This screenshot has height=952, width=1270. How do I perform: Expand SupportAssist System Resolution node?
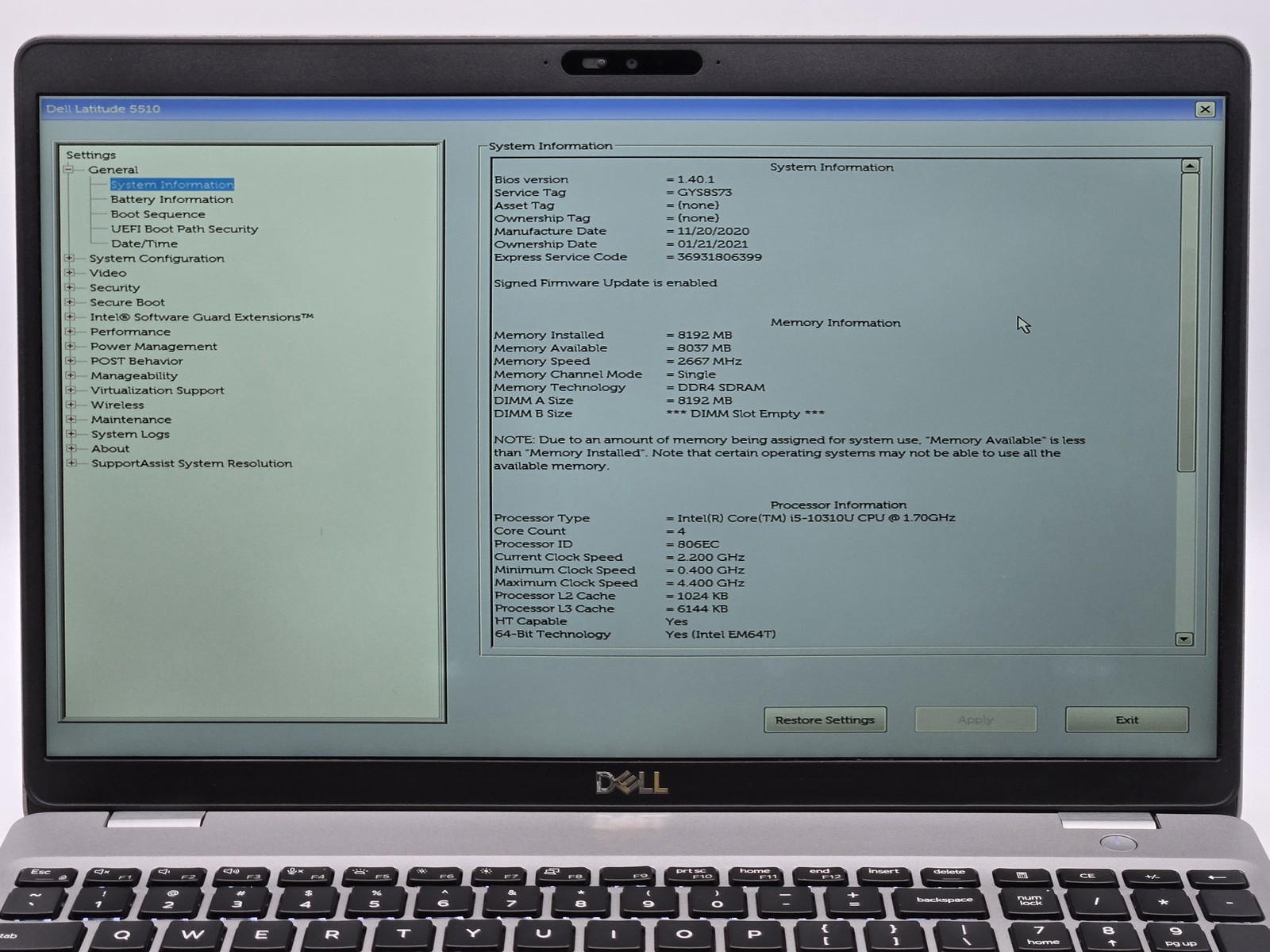pyautogui.click(x=71, y=463)
